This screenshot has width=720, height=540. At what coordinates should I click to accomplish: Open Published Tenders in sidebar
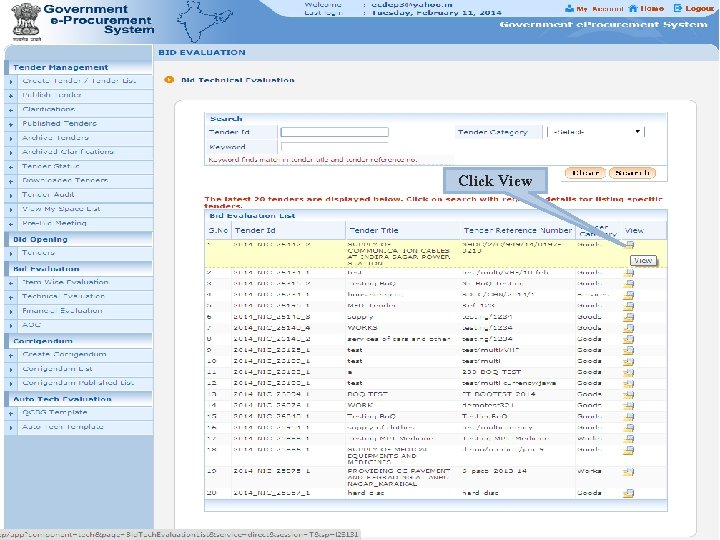click(60, 124)
